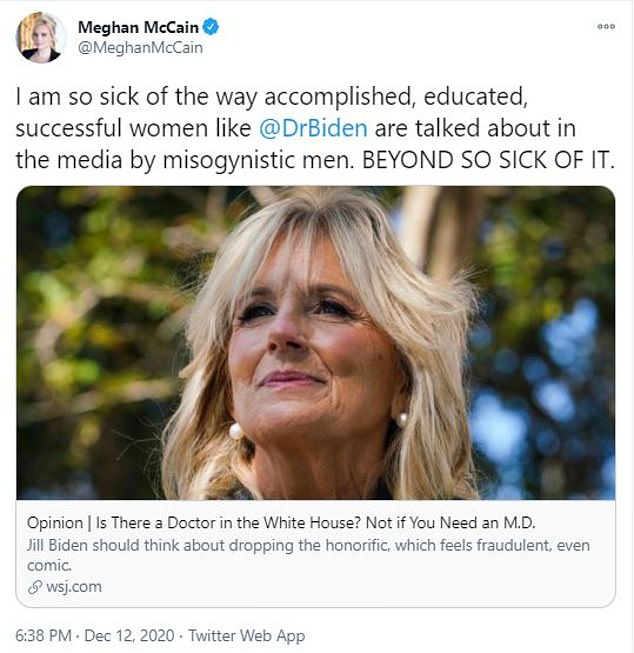
Task: Click the 'dropping the honorific' article description
Action: click(x=300, y=545)
